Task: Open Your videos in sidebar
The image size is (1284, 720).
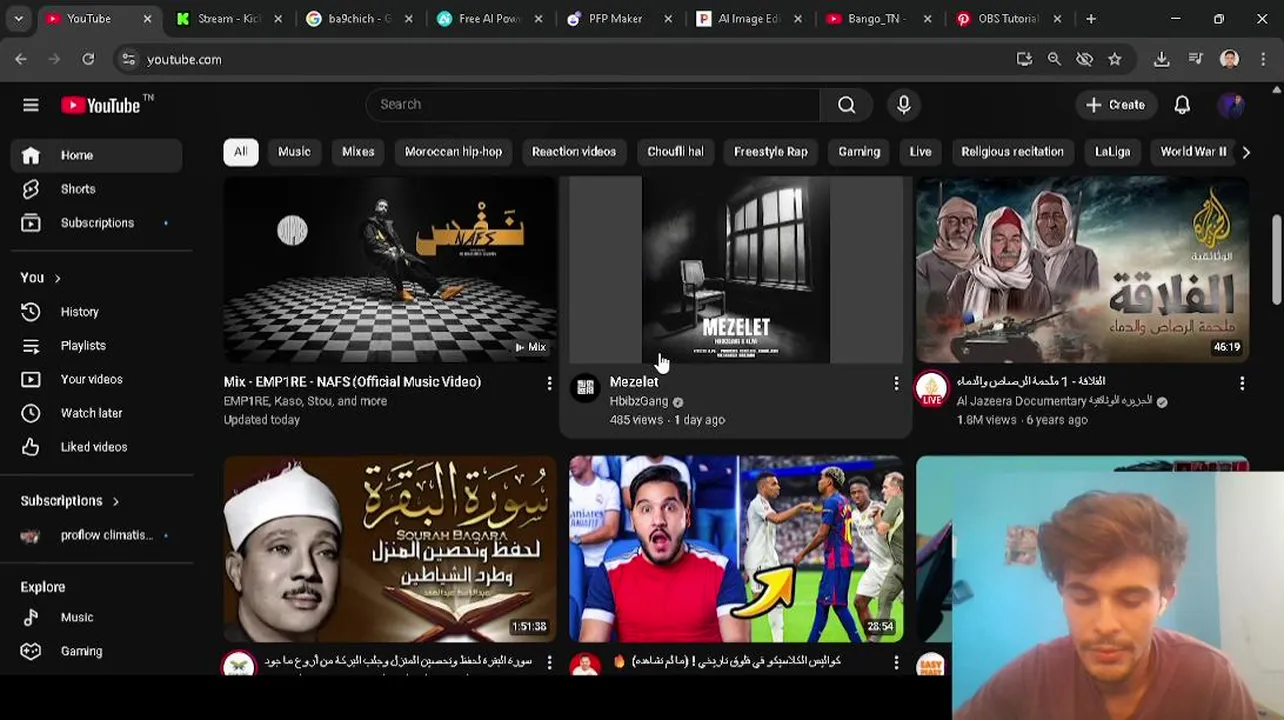Action: [x=97, y=380]
